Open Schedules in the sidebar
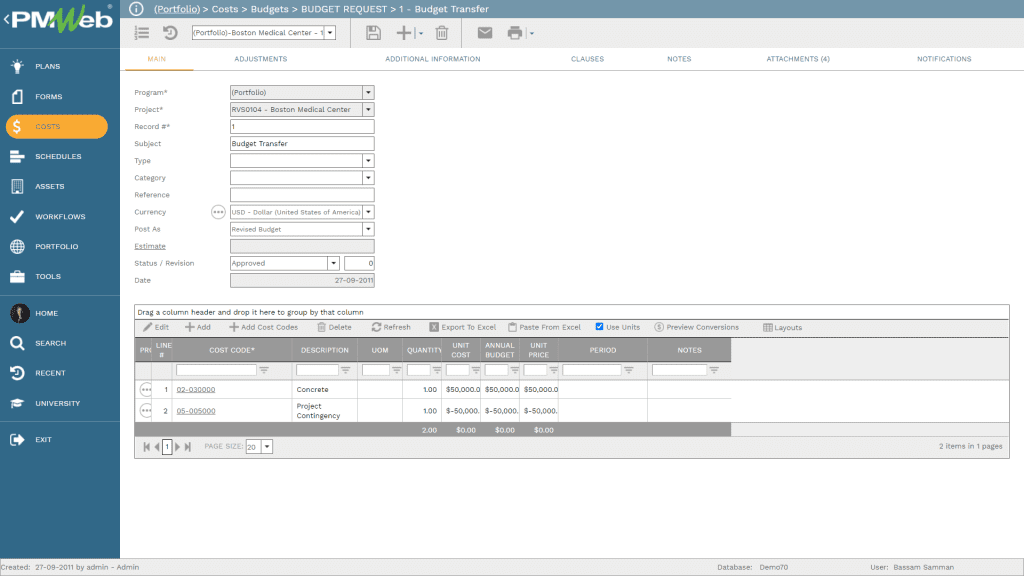 click(x=59, y=156)
